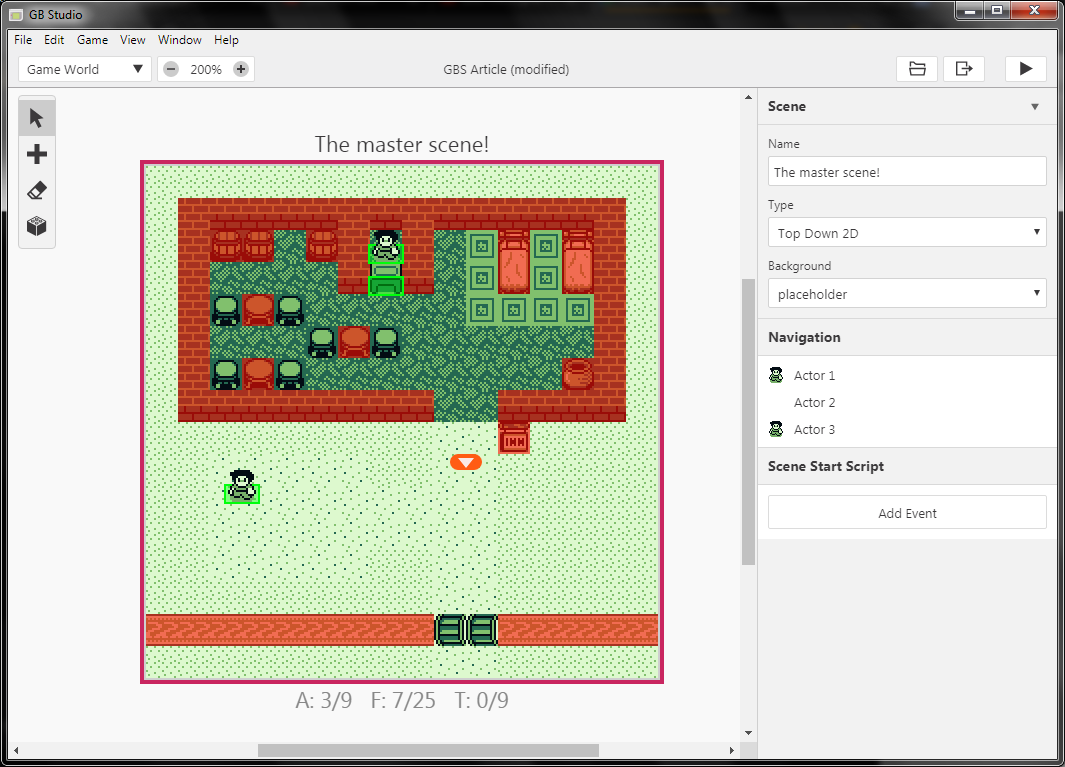This screenshot has width=1065, height=767.
Task: Run the game with play button
Action: 1026,69
